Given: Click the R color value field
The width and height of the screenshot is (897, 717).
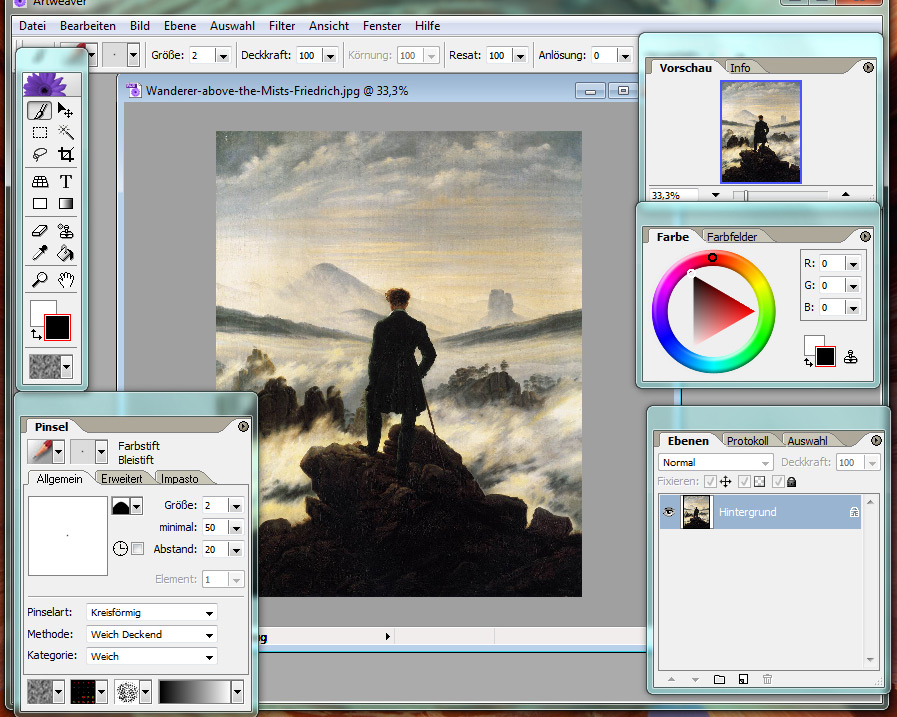Looking at the screenshot, I should coord(832,263).
